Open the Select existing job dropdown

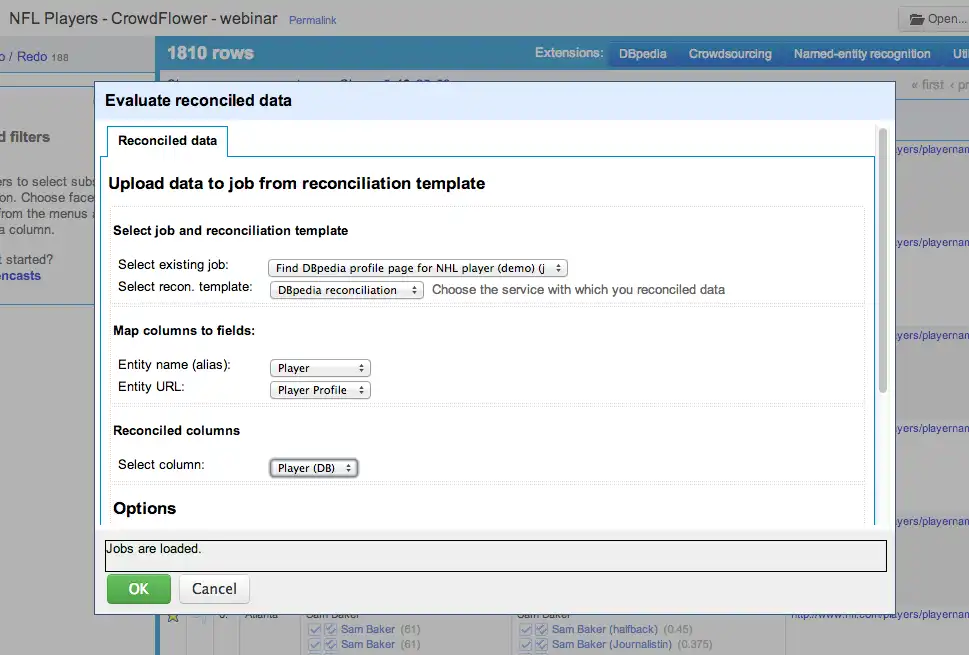pyautogui.click(x=418, y=268)
